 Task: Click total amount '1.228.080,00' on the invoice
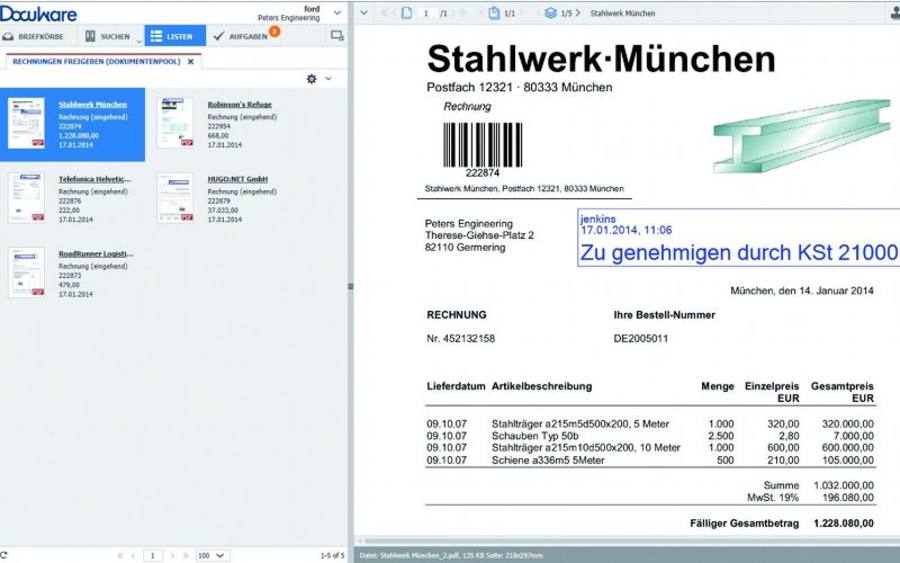pos(844,523)
